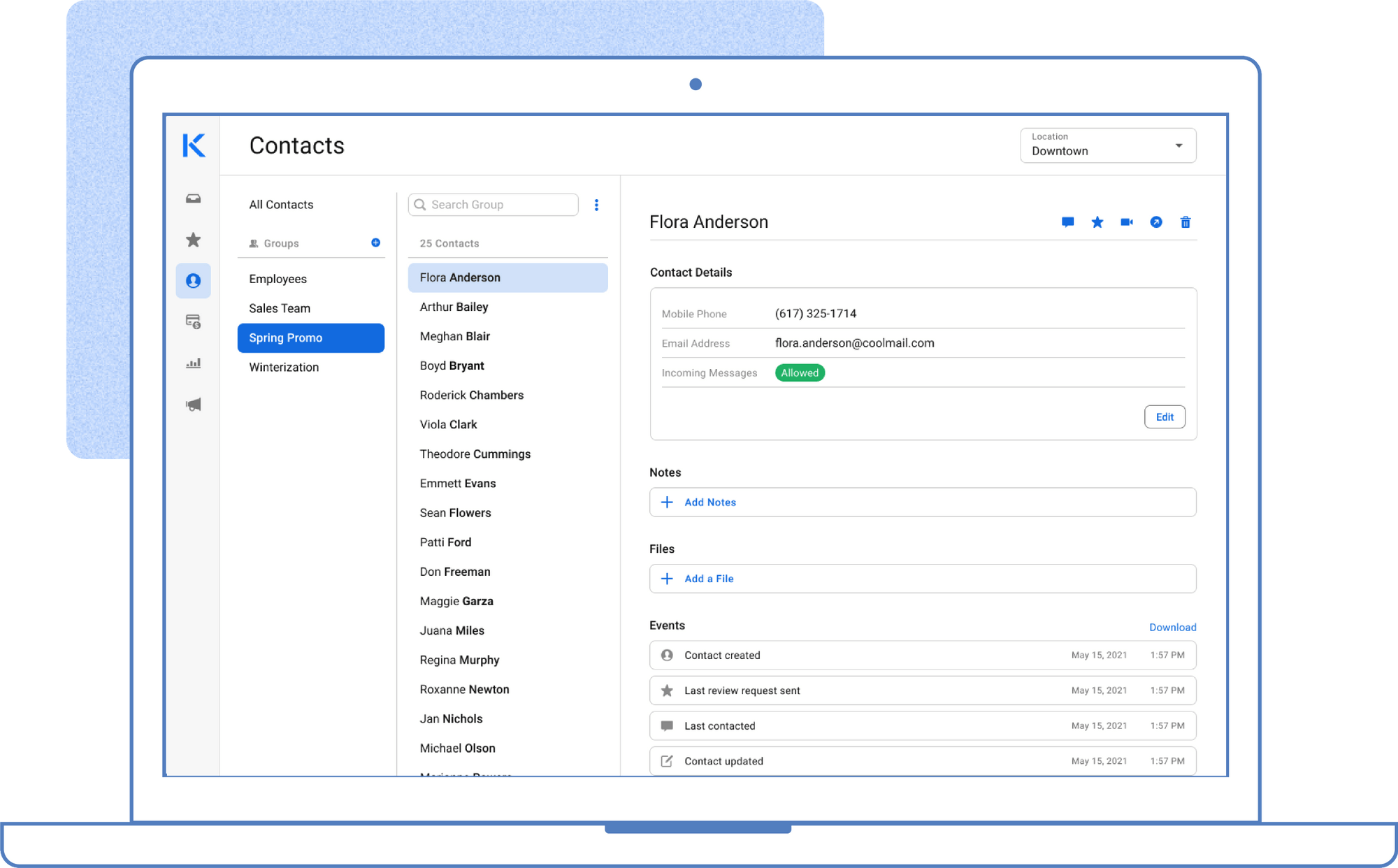
Task: Open the reports bar chart icon
Action: click(193, 363)
